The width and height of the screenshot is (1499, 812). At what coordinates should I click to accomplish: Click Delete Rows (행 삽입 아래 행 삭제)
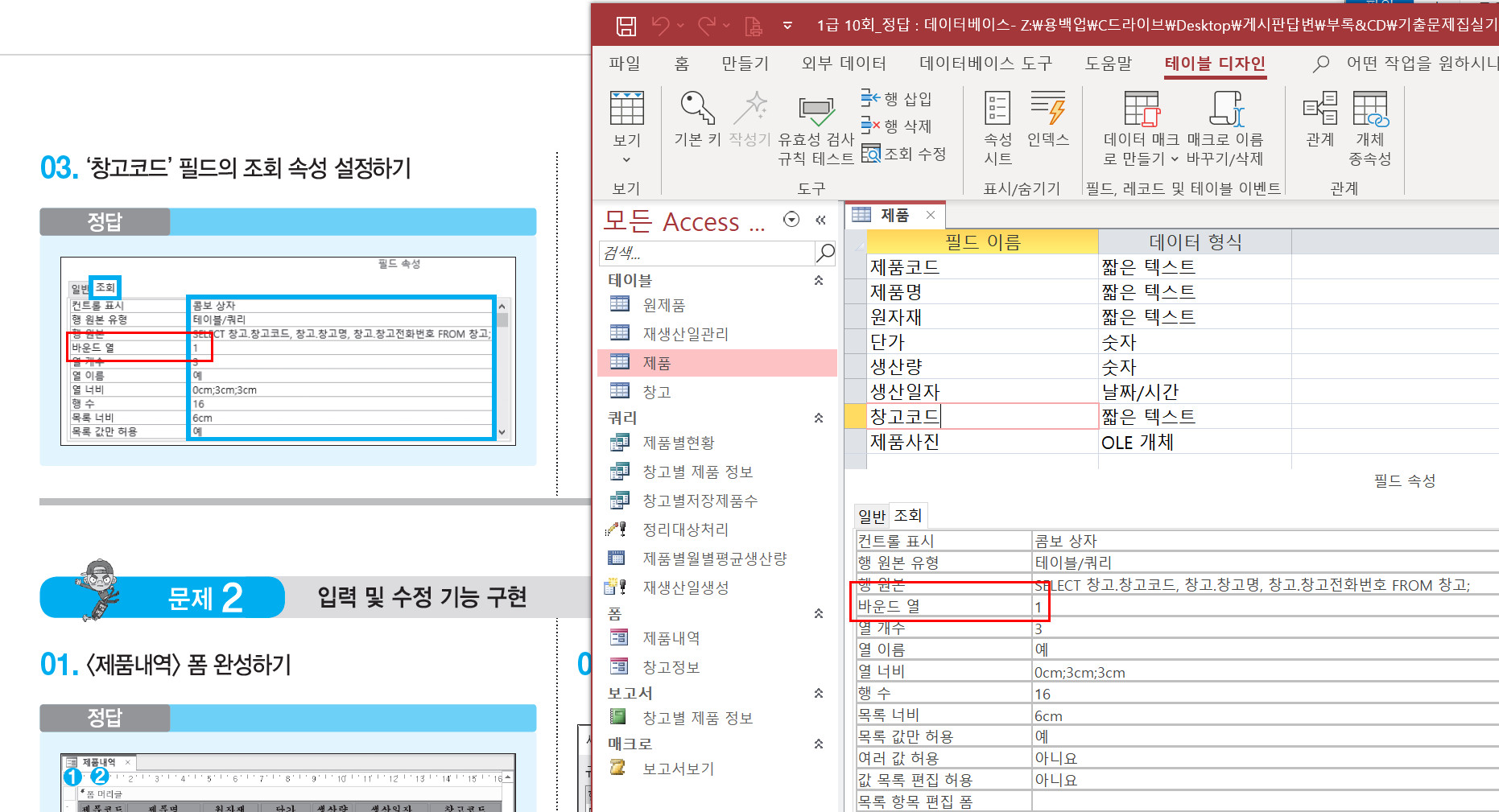[x=897, y=126]
